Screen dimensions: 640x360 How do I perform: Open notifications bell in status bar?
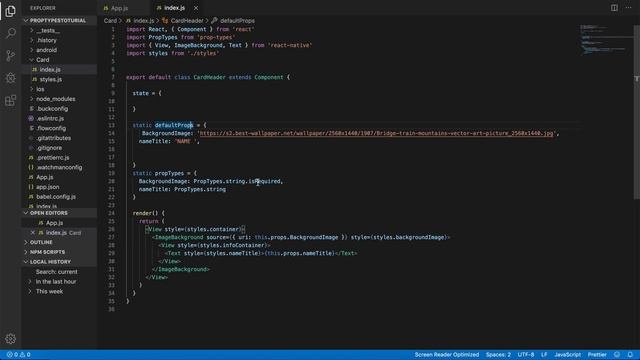coord(630,355)
